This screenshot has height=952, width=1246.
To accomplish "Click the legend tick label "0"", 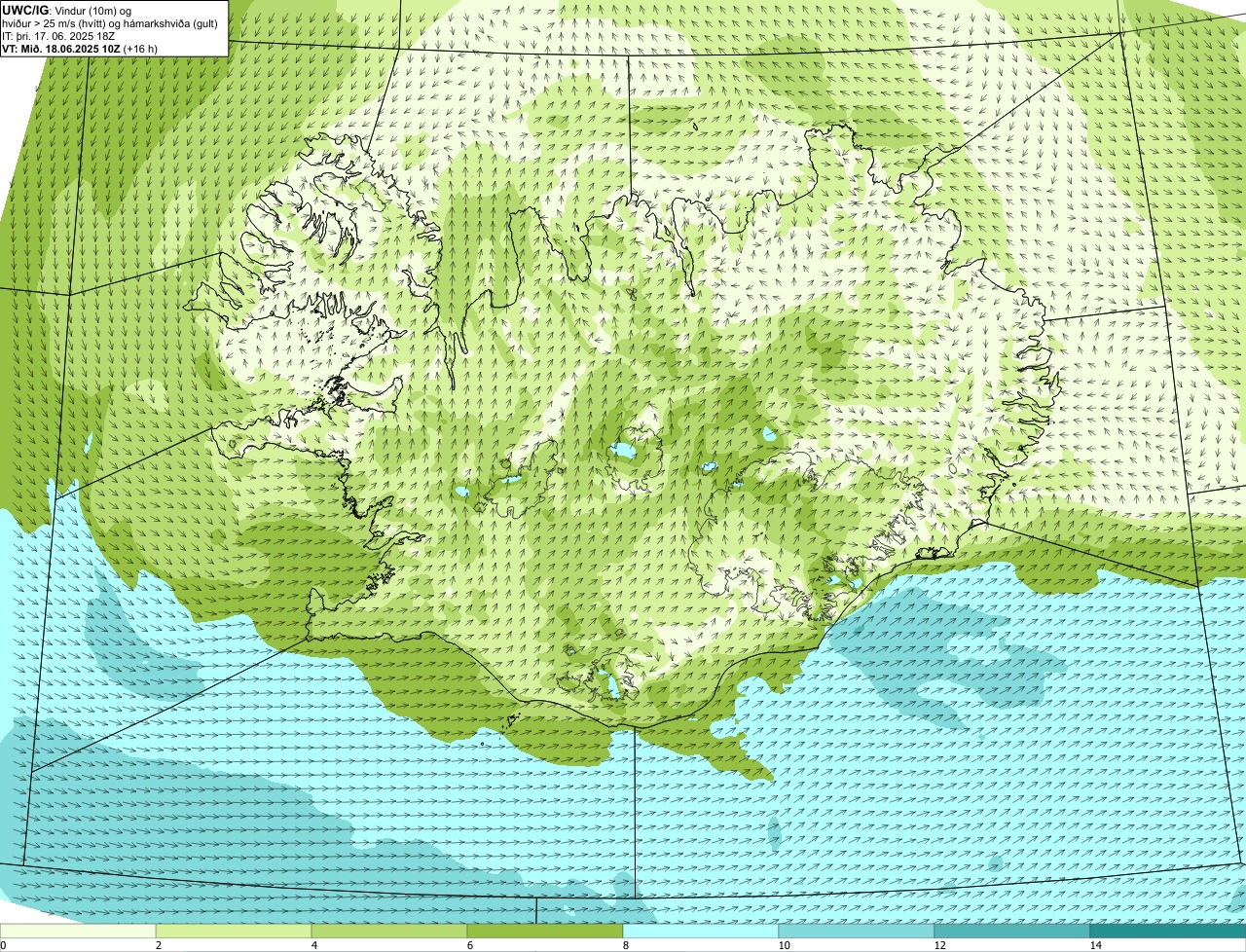I will 3,945.
